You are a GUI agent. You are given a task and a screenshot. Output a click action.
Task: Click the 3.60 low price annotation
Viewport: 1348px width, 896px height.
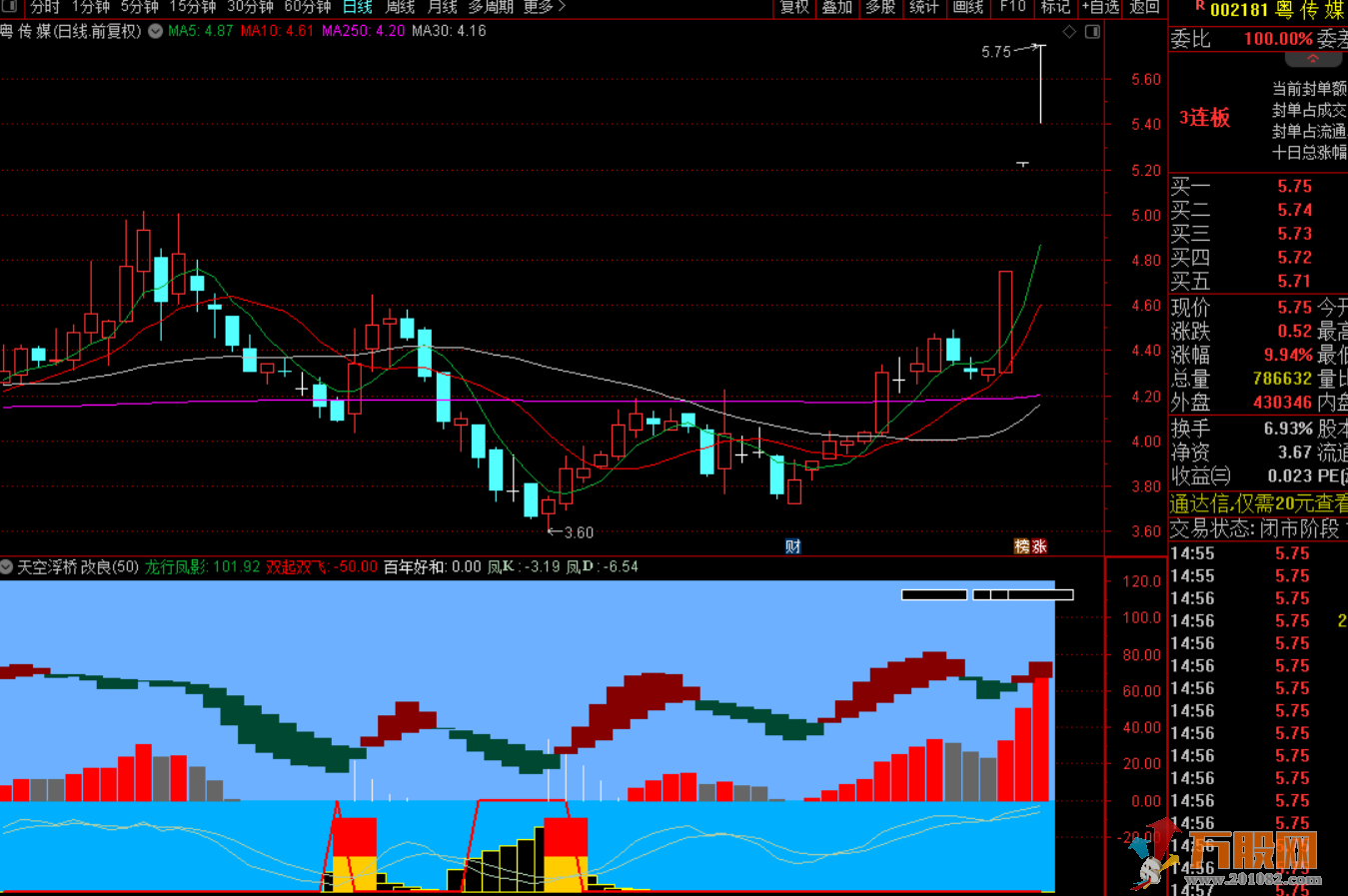(x=580, y=532)
